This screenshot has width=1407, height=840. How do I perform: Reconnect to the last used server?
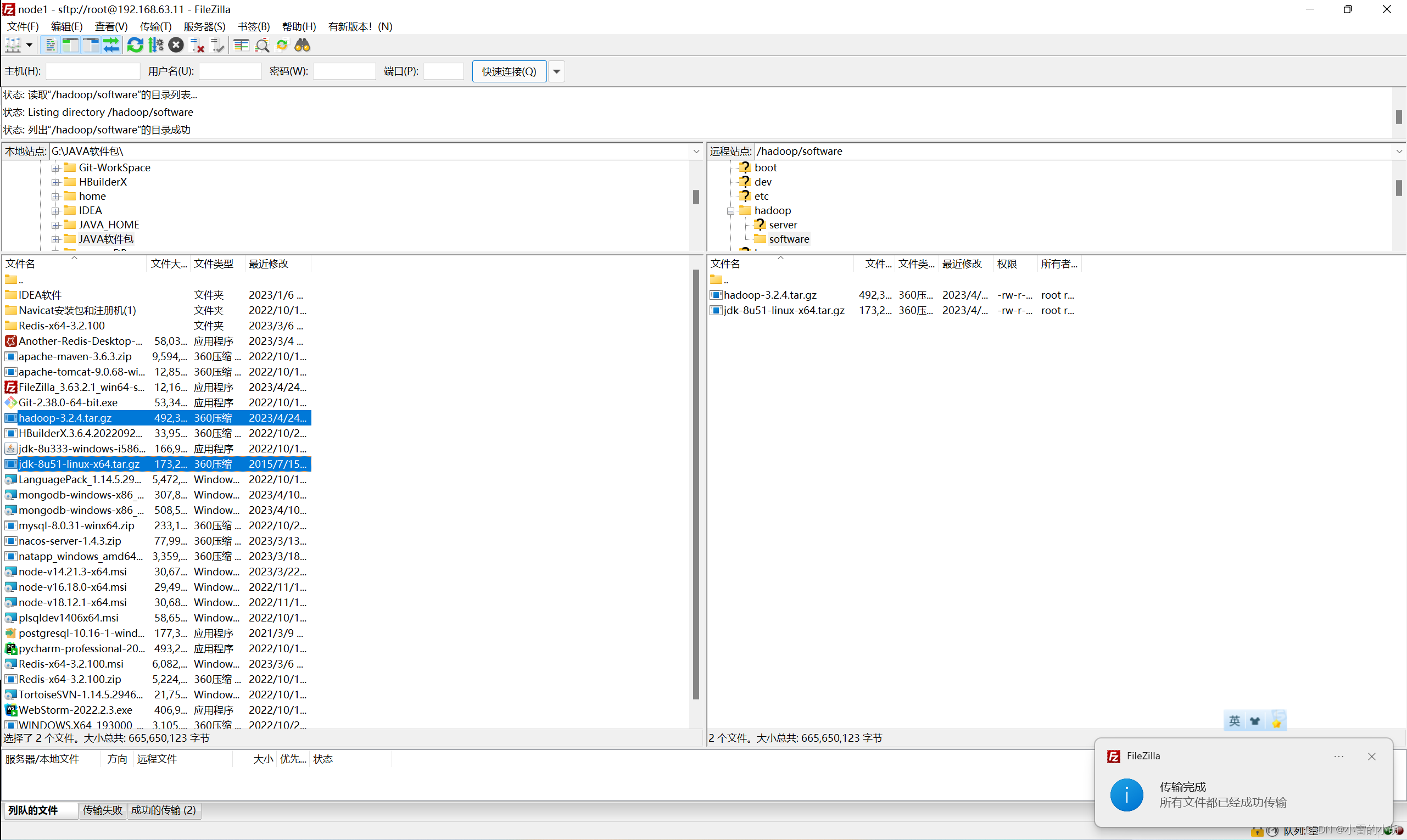tap(217, 45)
